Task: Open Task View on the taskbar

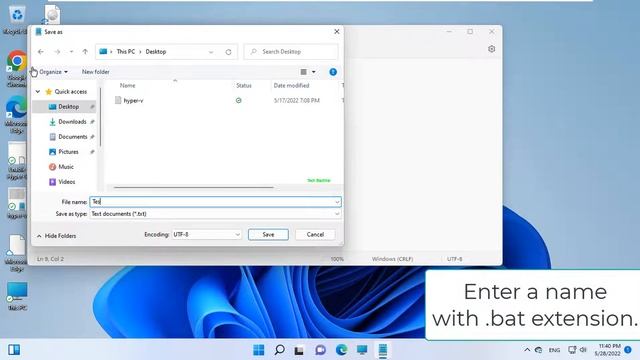Action: point(299,350)
